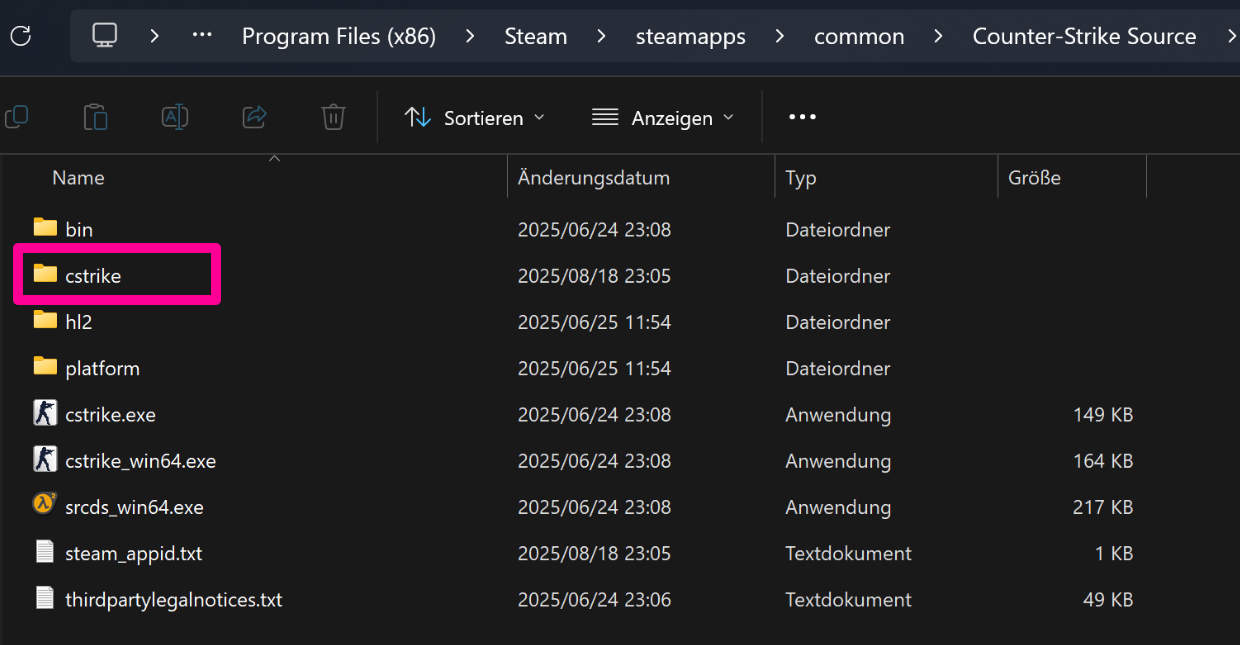Click the Copy toolbar icon
Viewport: 1240px width, 645px height.
pos(16,117)
